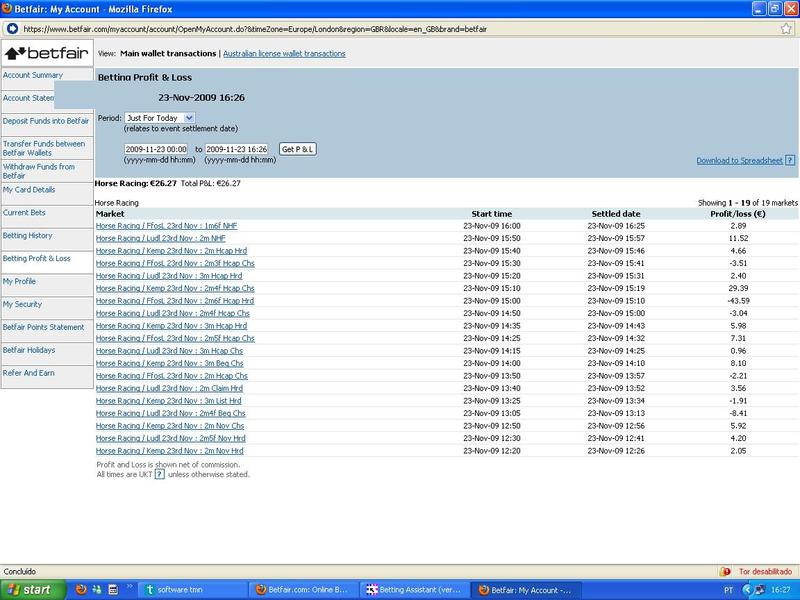Open Ludl 23rd Nov 3m Hcap Chs market

point(169,351)
